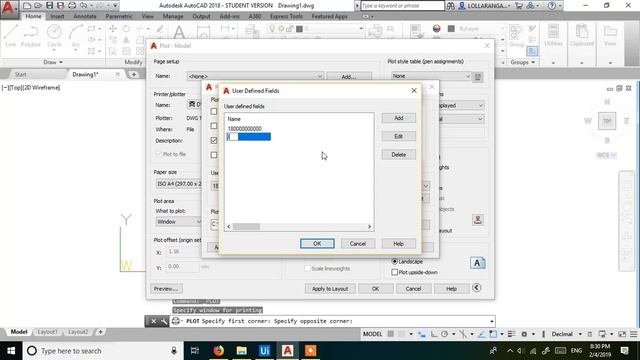Viewport: 640px width, 360px height.
Task: Open the Page setup Name dropdown
Action: [255, 76]
